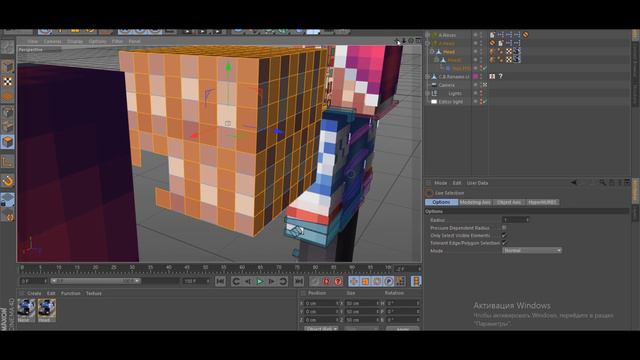
Task: Open the film-strip playback options icon
Action: pos(416,281)
